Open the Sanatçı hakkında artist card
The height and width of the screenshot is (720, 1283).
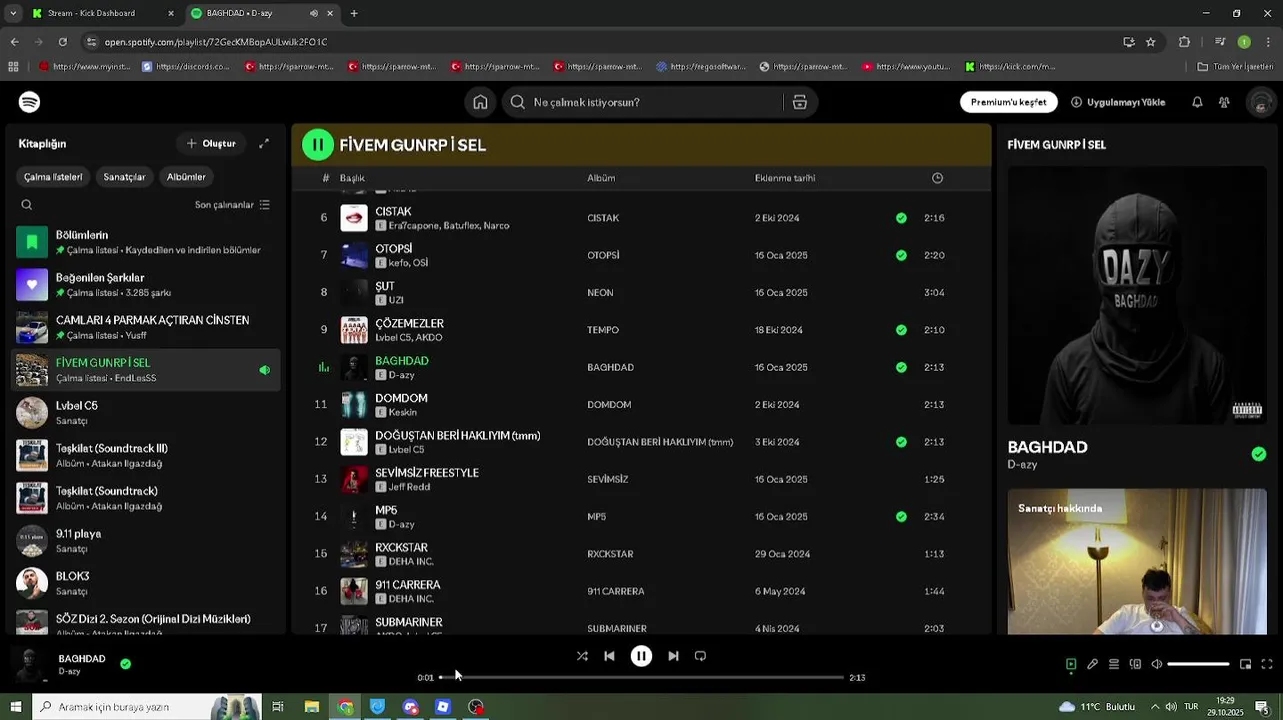tap(1137, 562)
